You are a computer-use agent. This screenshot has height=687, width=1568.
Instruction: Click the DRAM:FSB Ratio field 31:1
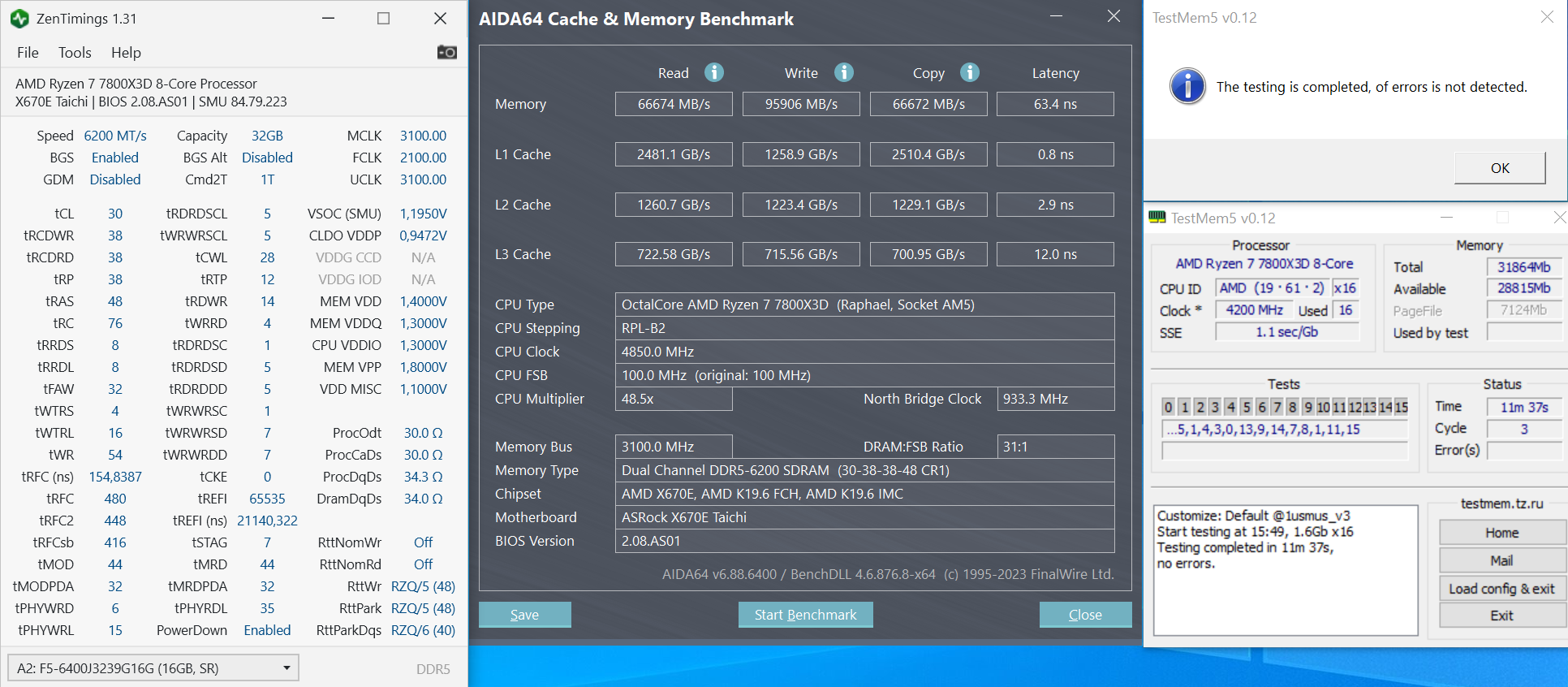pos(1055,447)
